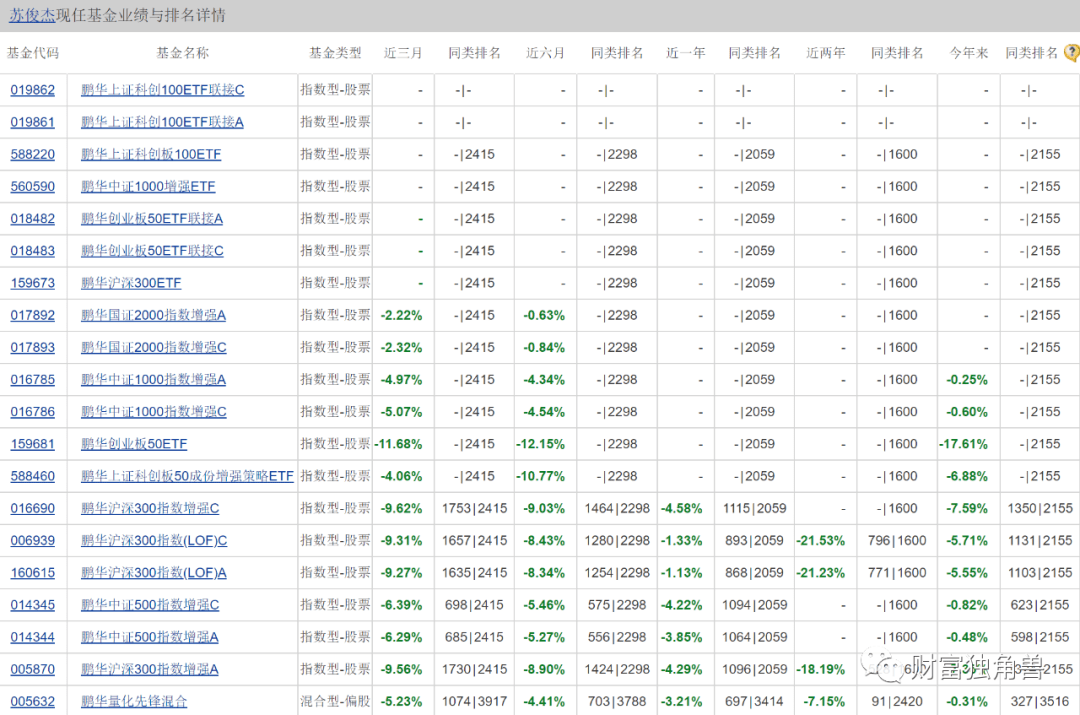Click fund code 588220
The image size is (1080, 715).
33,155
